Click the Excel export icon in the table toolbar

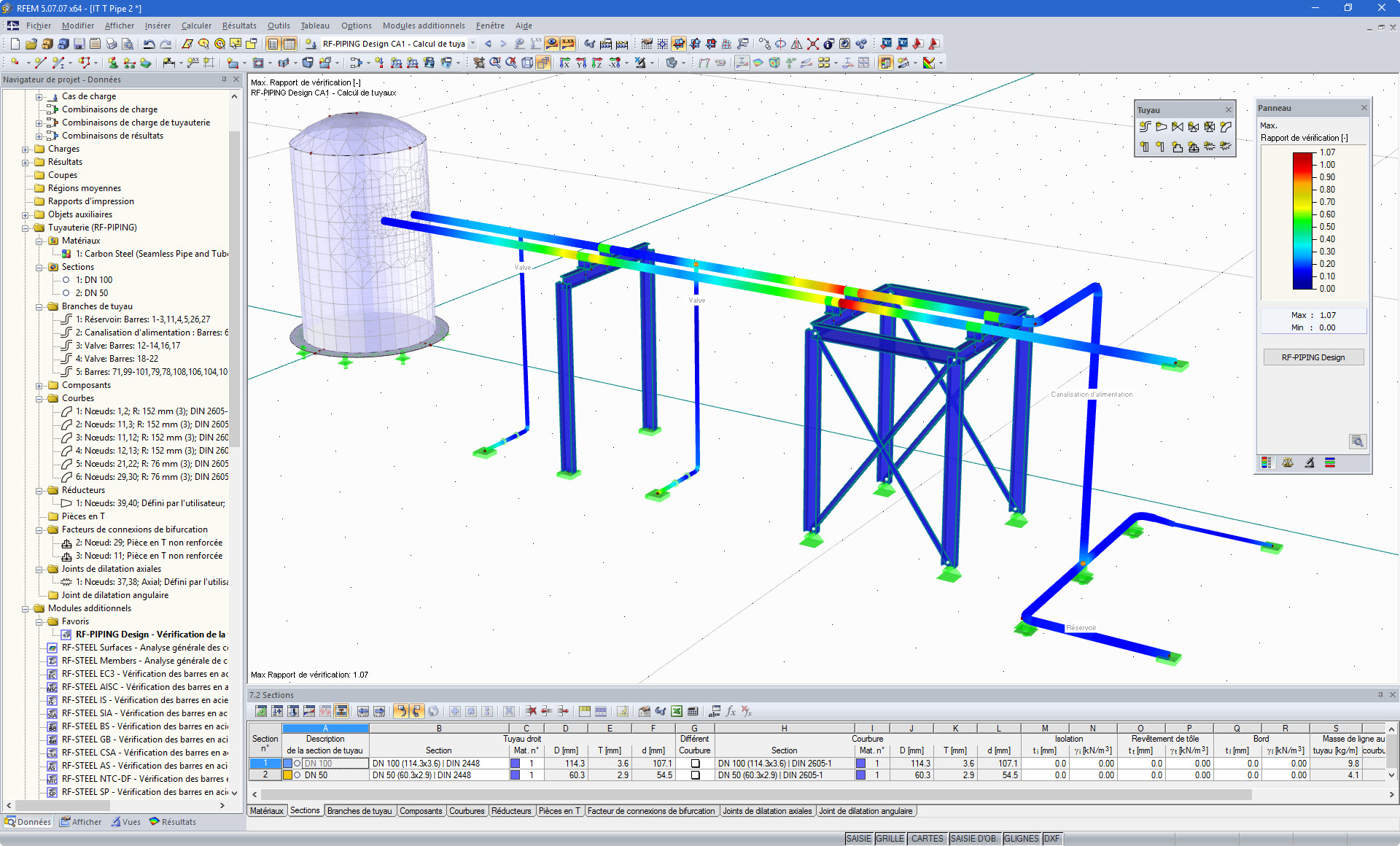[x=677, y=711]
